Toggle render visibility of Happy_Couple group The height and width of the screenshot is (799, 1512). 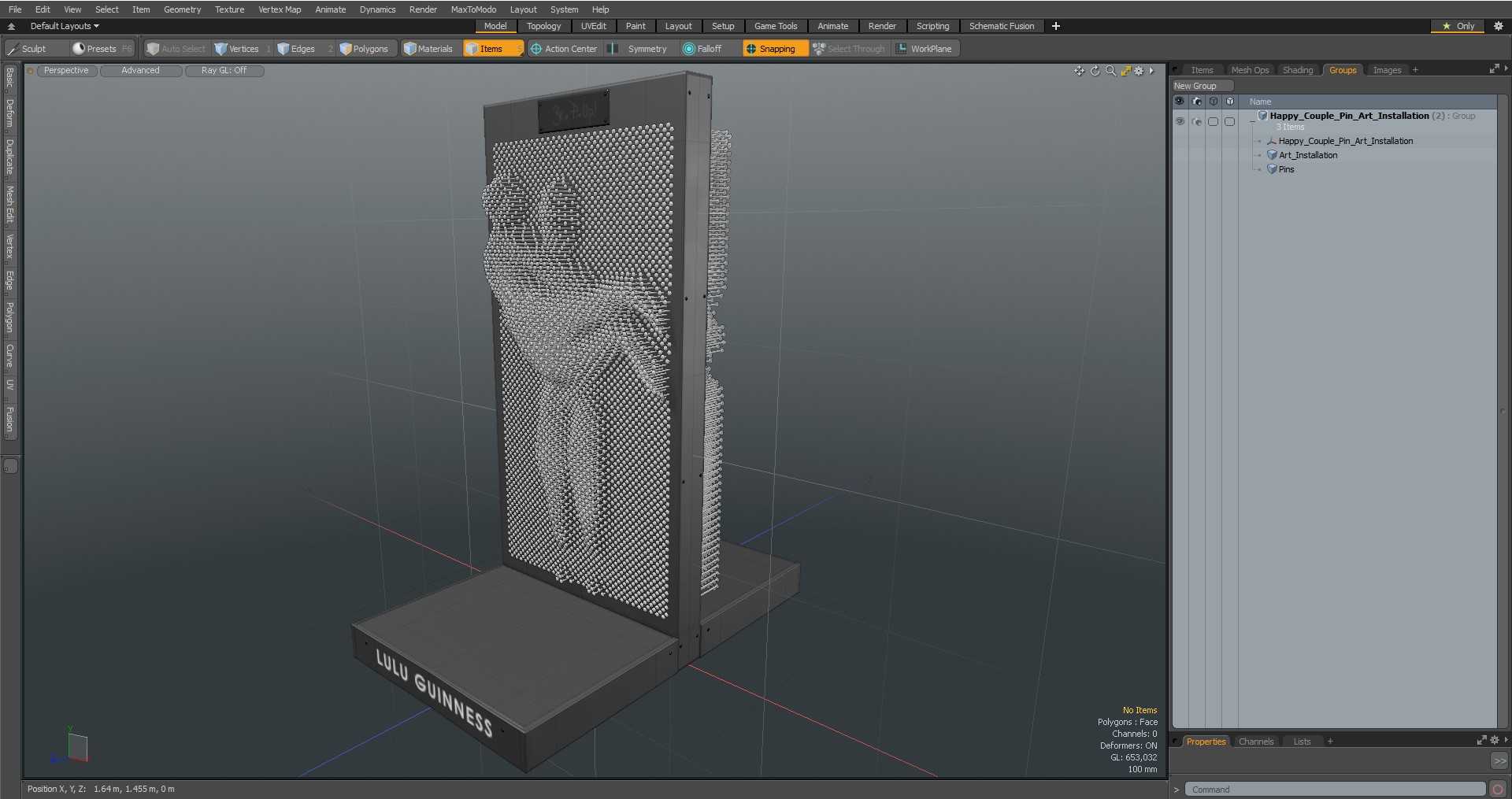(x=1197, y=121)
